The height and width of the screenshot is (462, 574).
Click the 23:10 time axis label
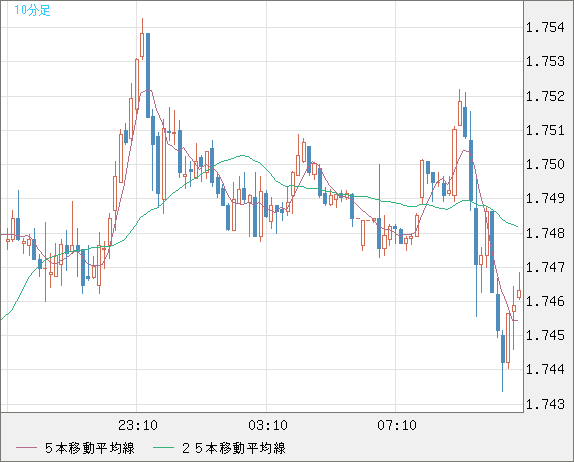click(138, 425)
